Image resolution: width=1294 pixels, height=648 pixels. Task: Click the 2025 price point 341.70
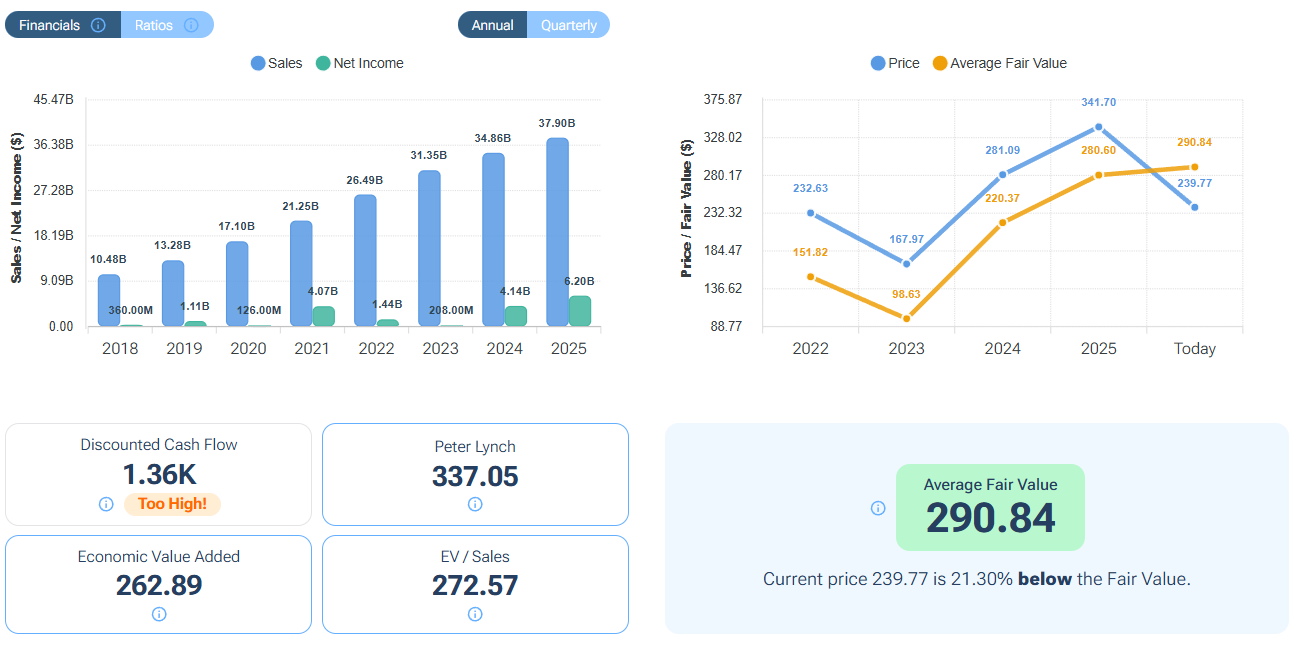pyautogui.click(x=1098, y=127)
